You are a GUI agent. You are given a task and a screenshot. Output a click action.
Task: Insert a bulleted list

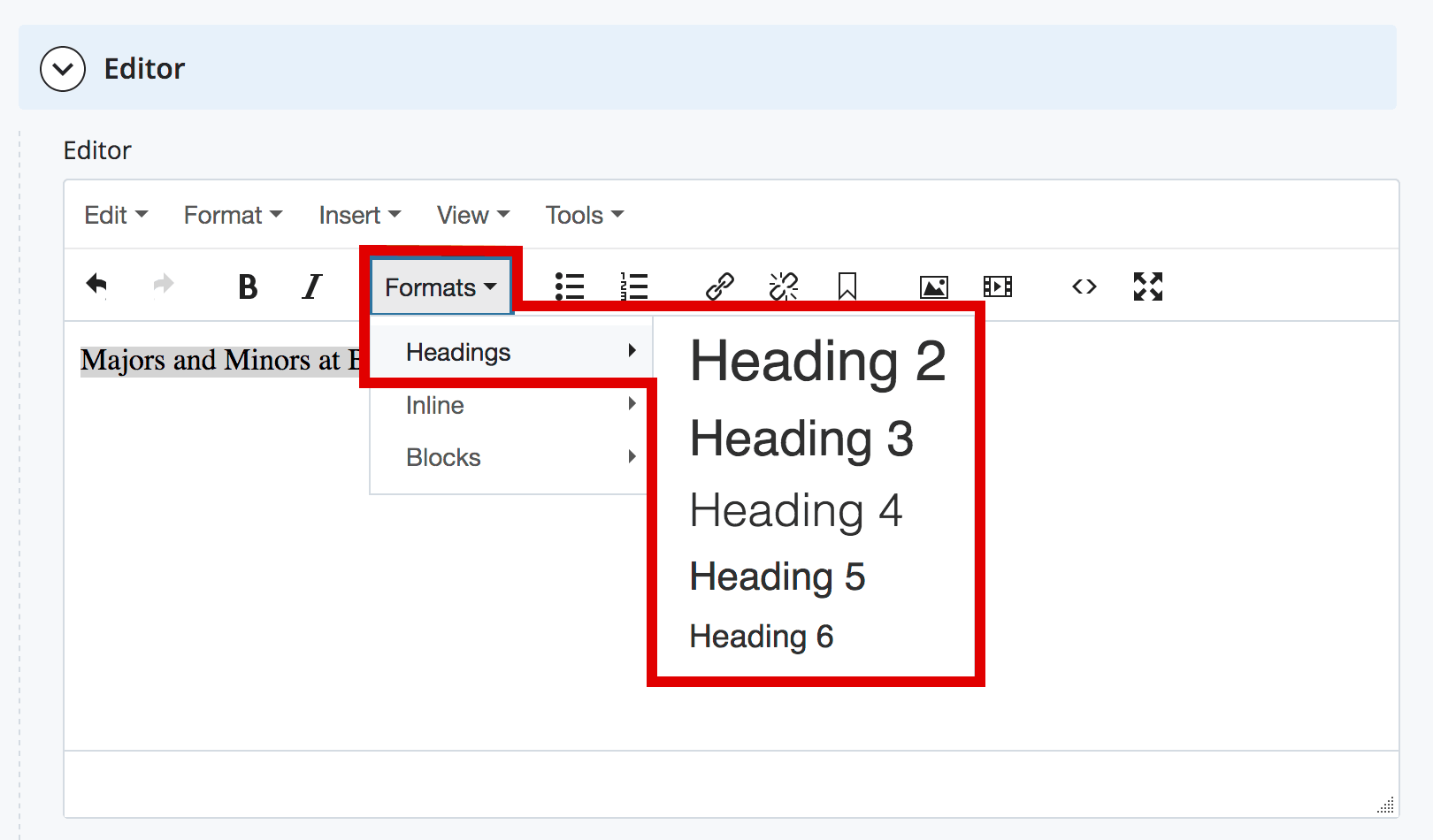[x=569, y=286]
